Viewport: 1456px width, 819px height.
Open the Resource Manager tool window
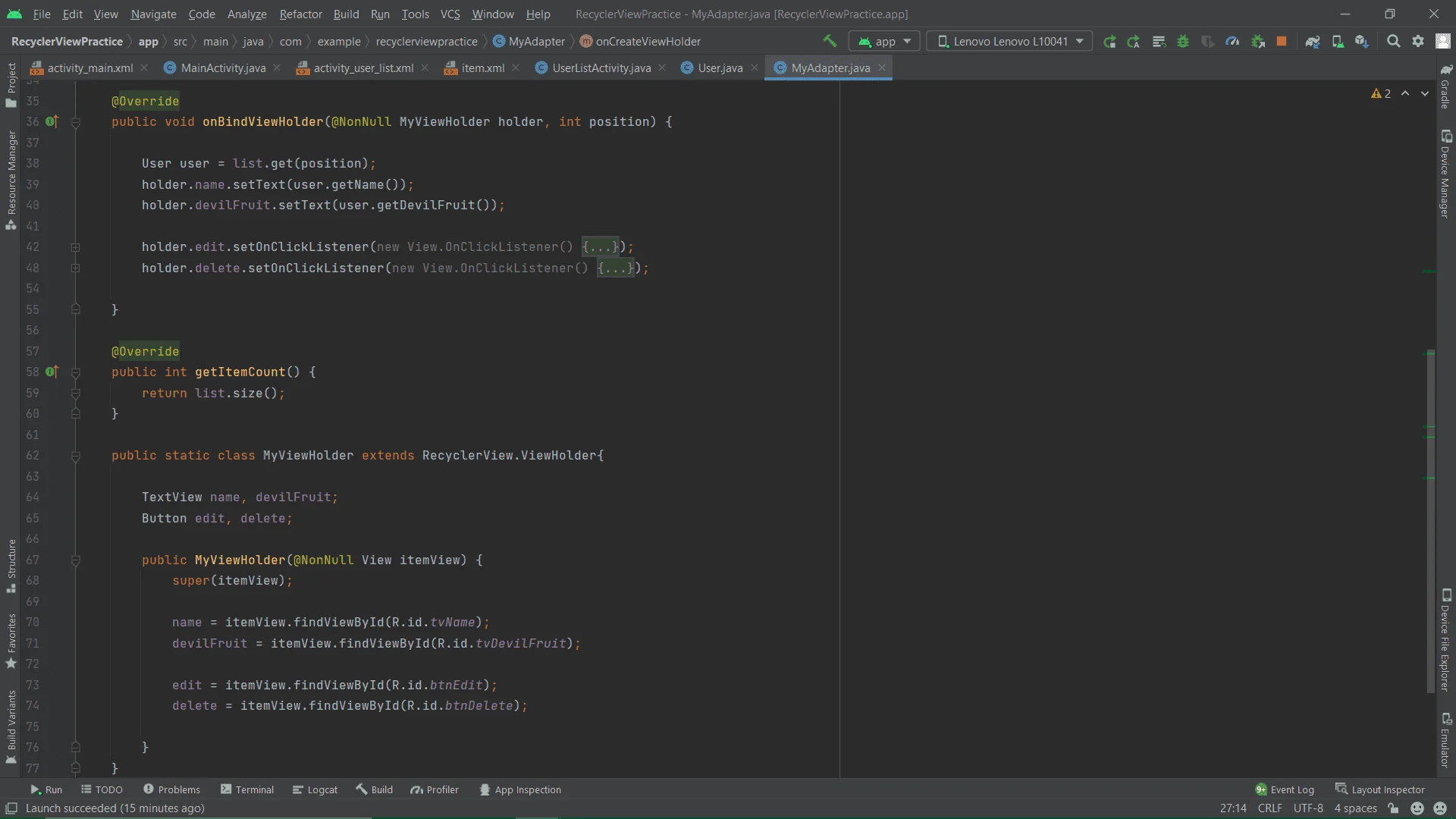[11, 180]
